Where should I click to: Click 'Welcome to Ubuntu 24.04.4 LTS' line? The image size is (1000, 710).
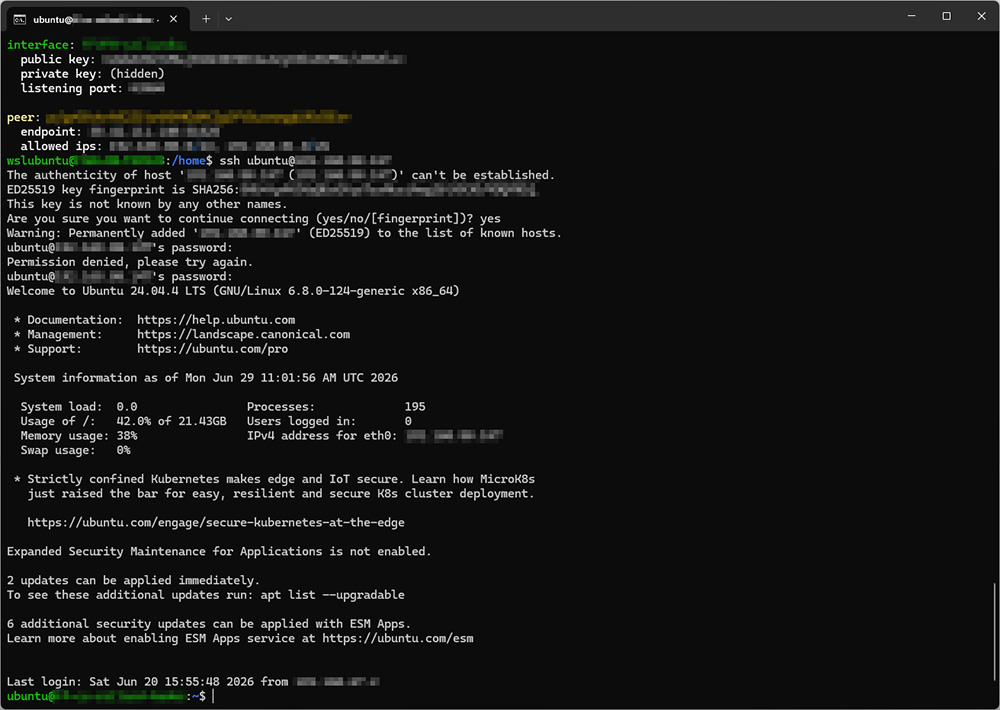pyautogui.click(x=233, y=291)
